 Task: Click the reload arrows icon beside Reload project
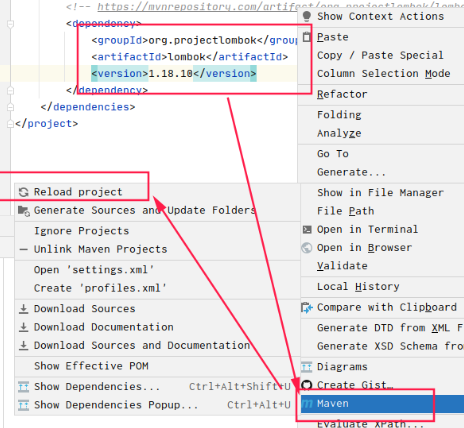(x=24, y=192)
